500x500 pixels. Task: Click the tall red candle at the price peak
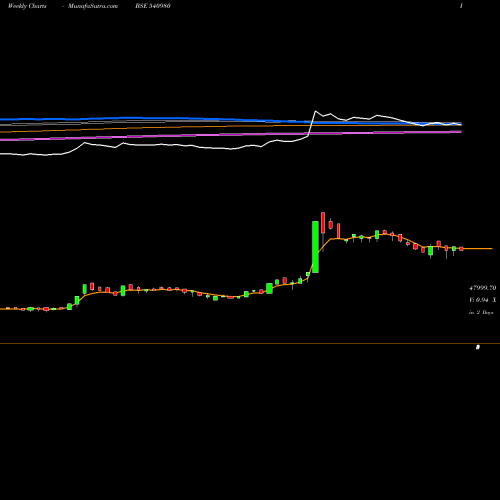pos(323,223)
